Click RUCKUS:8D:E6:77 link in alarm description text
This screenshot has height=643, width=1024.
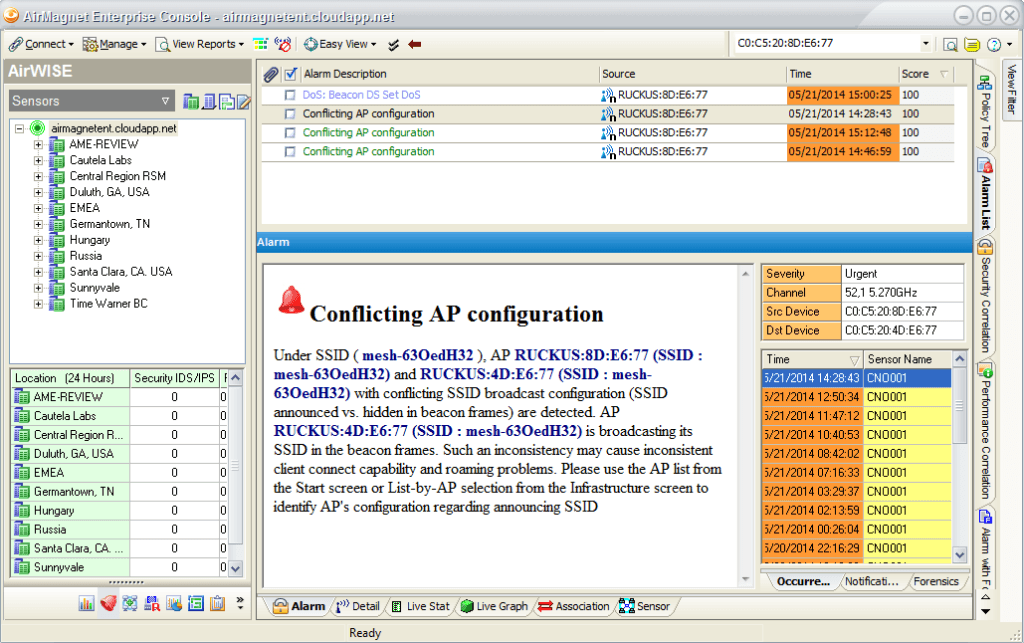(581, 355)
